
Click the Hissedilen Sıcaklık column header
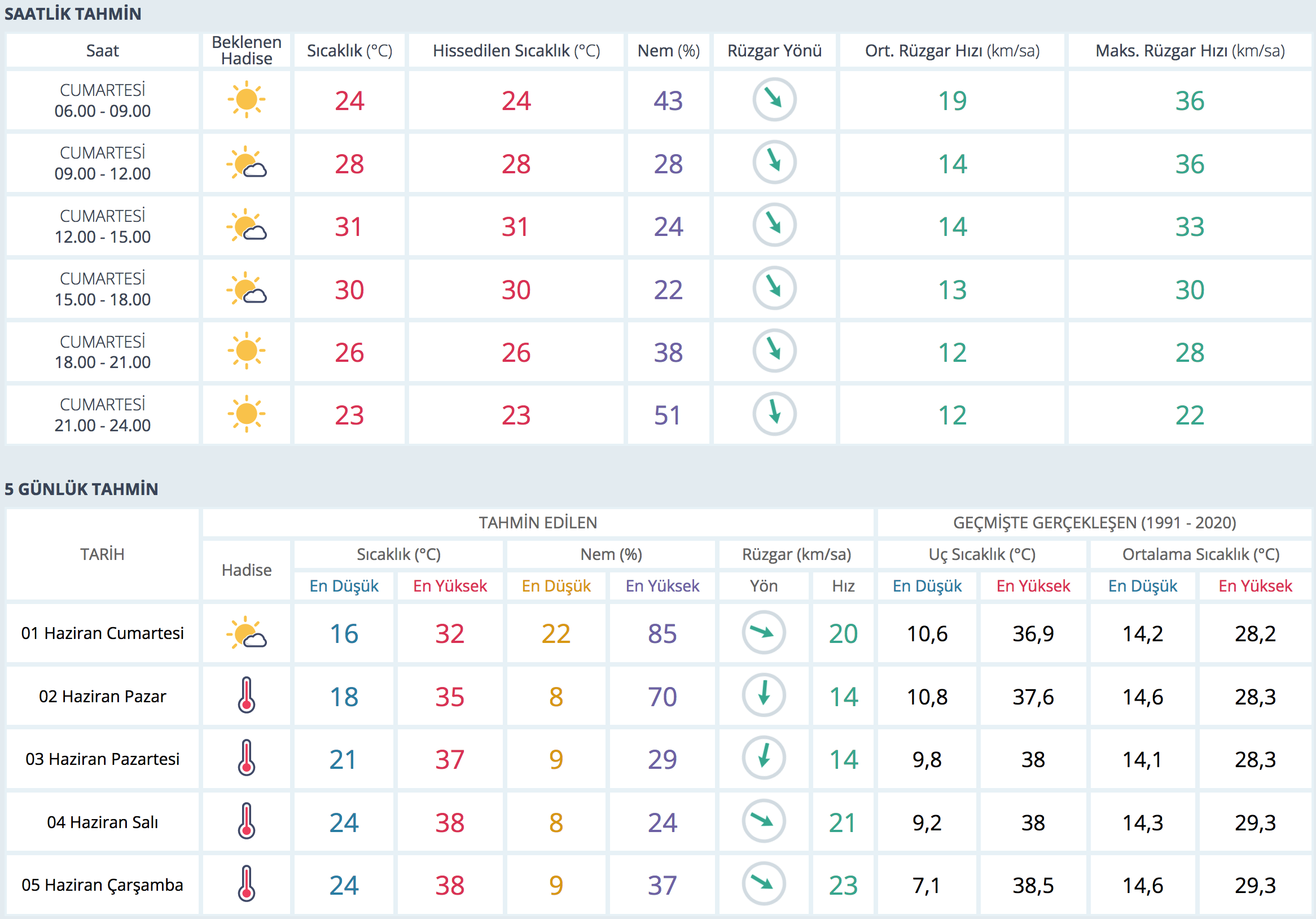(x=516, y=50)
